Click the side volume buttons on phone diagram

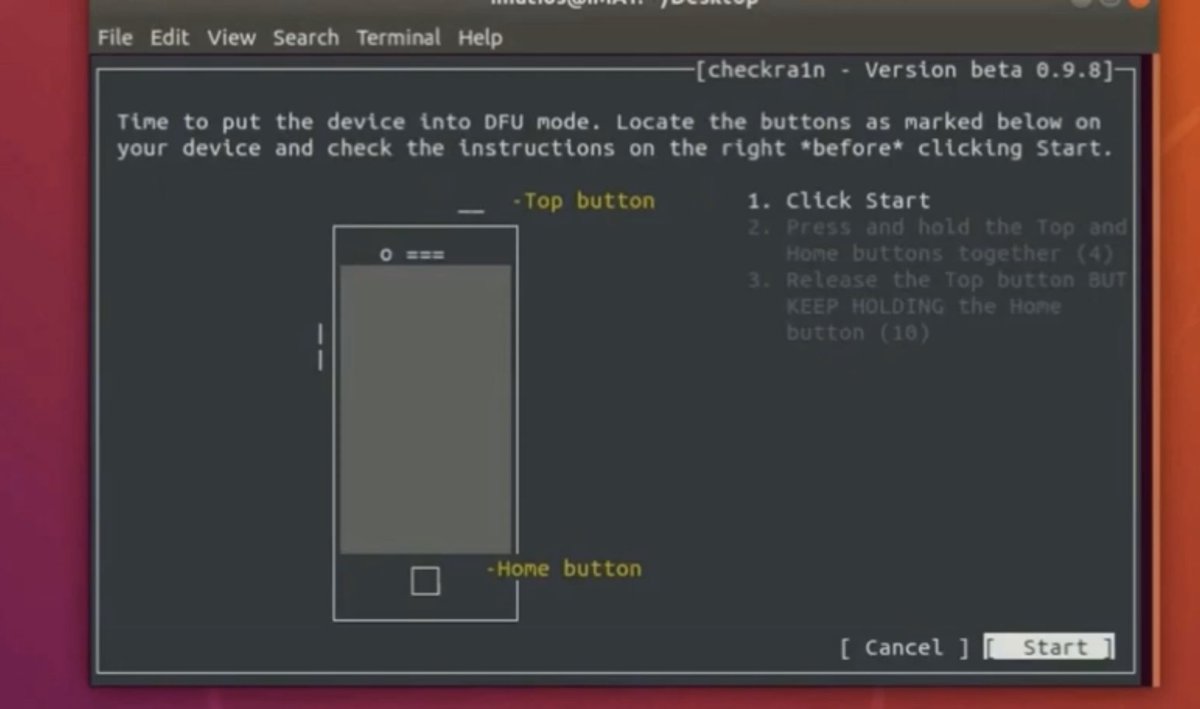pos(320,346)
